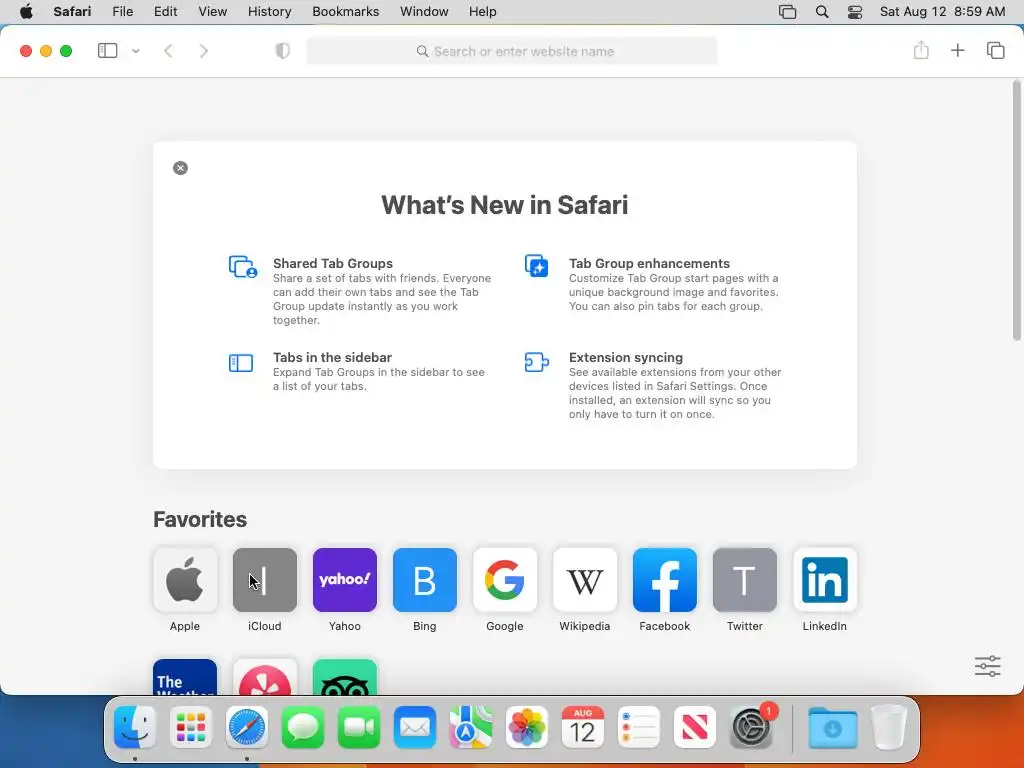Open the Privacy Report shield icon
1024x768 pixels.
282,51
